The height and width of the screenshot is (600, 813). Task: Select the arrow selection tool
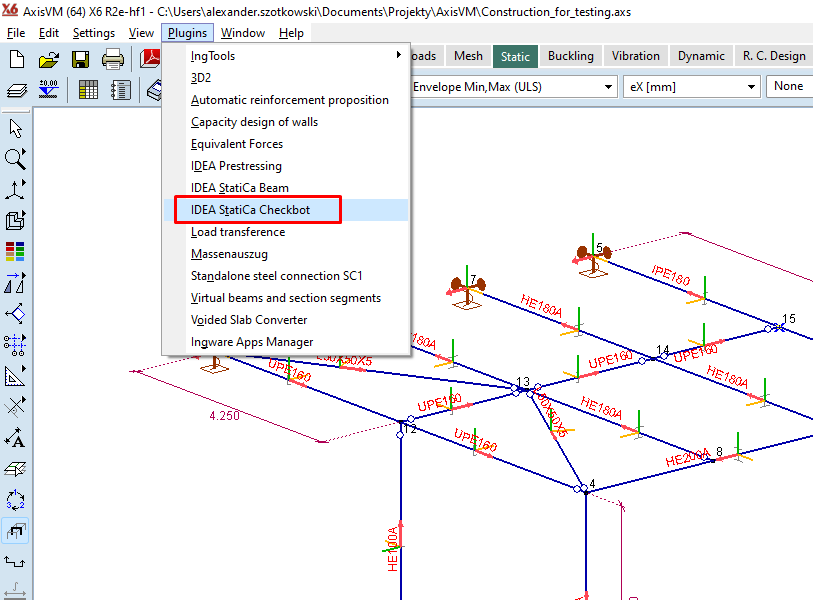[14, 128]
